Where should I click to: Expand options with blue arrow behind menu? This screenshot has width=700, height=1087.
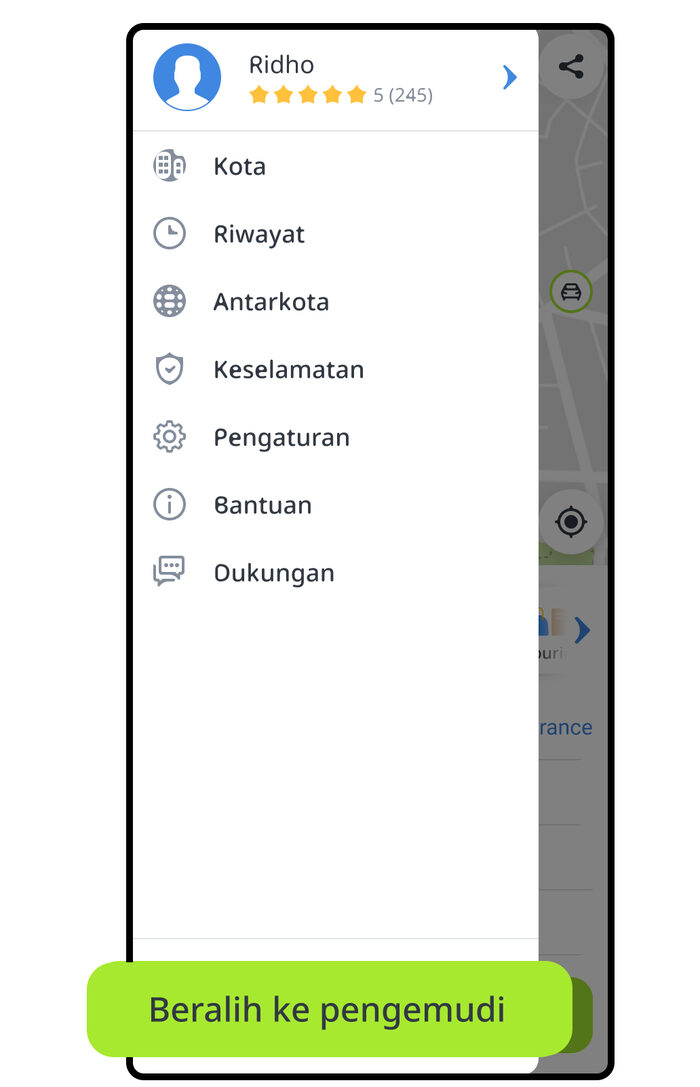pyautogui.click(x=582, y=630)
